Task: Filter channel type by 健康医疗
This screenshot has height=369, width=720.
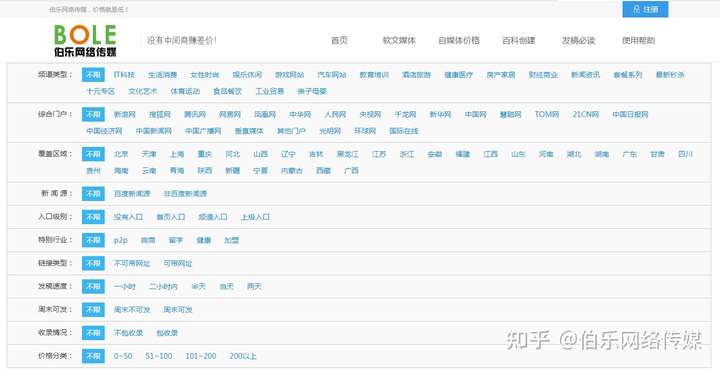Action: coord(458,75)
